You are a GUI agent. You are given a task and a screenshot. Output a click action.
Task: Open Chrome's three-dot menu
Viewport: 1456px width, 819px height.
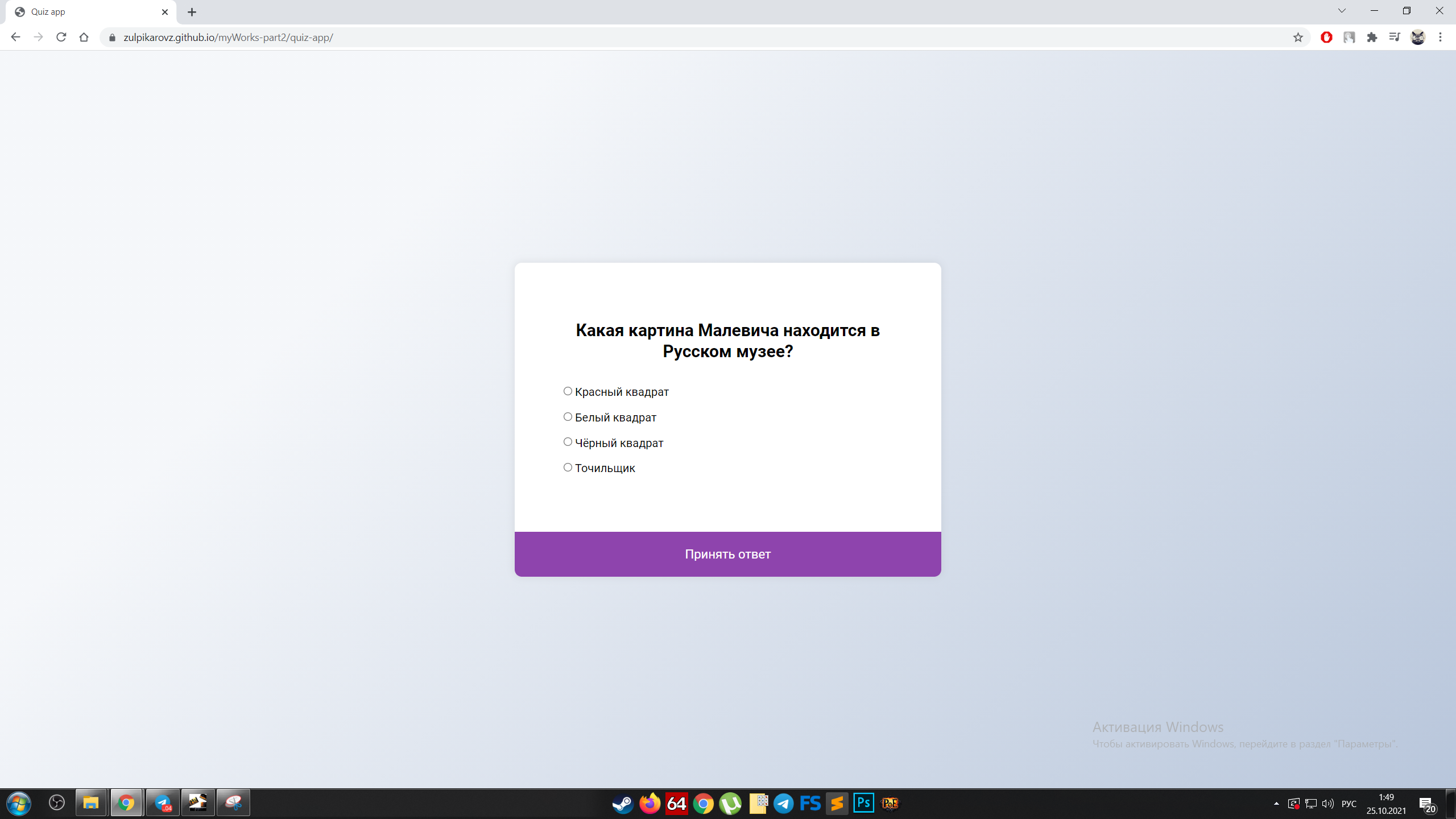[1441, 37]
